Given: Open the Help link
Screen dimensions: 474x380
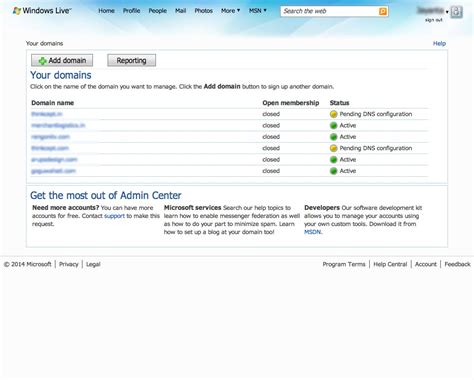Looking at the screenshot, I should click(439, 43).
